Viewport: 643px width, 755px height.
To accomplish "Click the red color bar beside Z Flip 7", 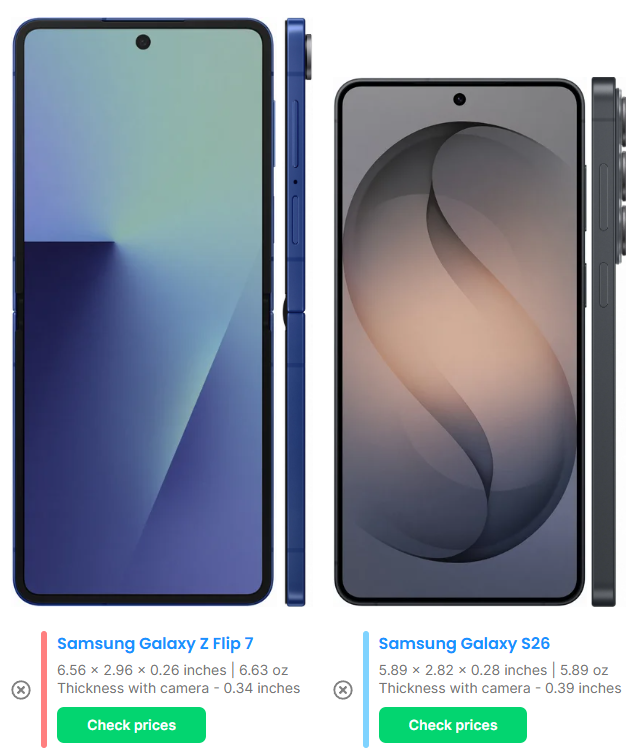I will click(44, 689).
